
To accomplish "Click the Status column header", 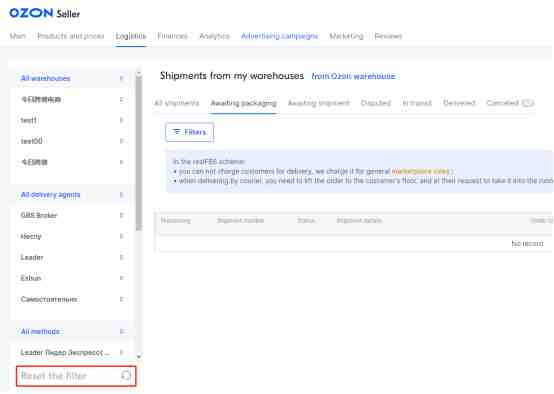I will [306, 220].
